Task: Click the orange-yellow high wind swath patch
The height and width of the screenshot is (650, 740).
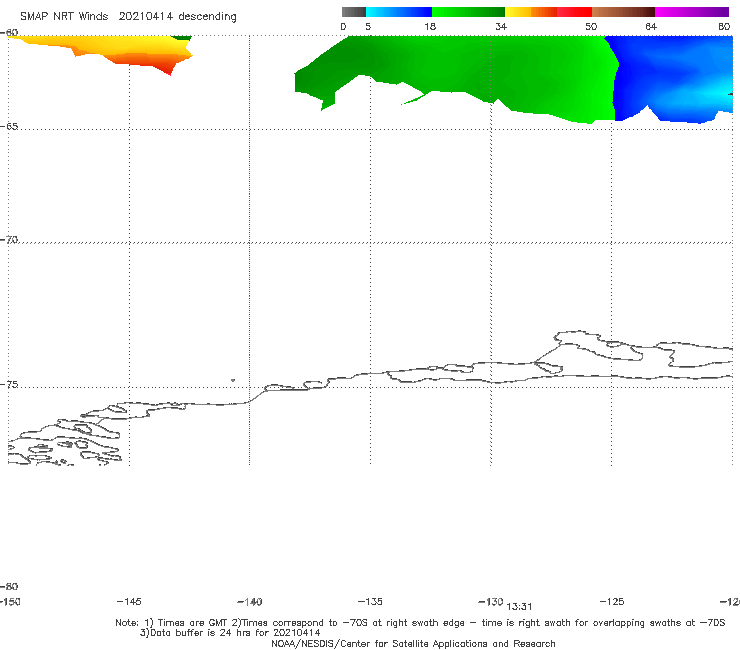Action: 137,51
